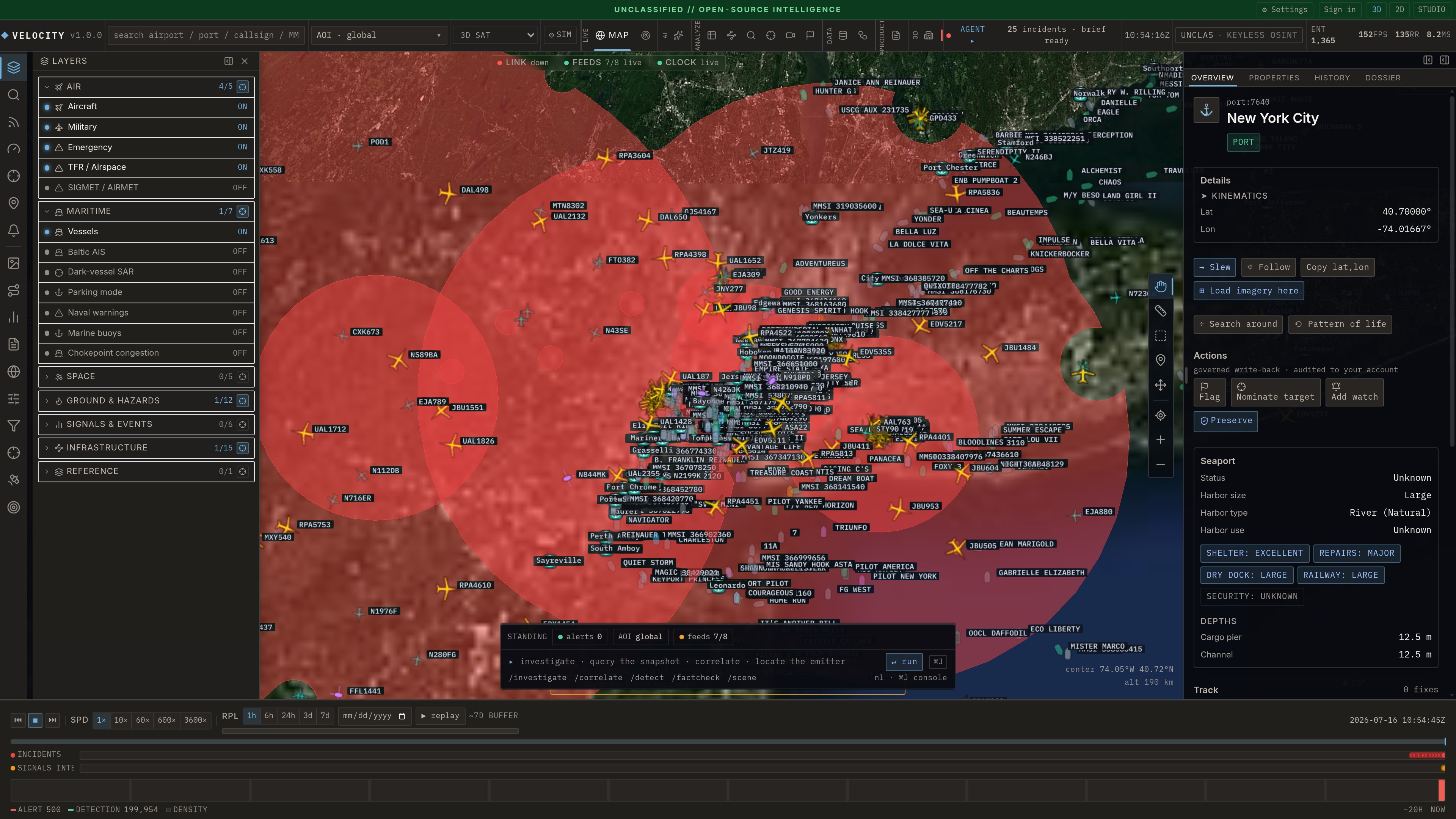Switch to the PROPERTIES tab
Viewport: 1456px width, 819px height.
coord(1274,78)
